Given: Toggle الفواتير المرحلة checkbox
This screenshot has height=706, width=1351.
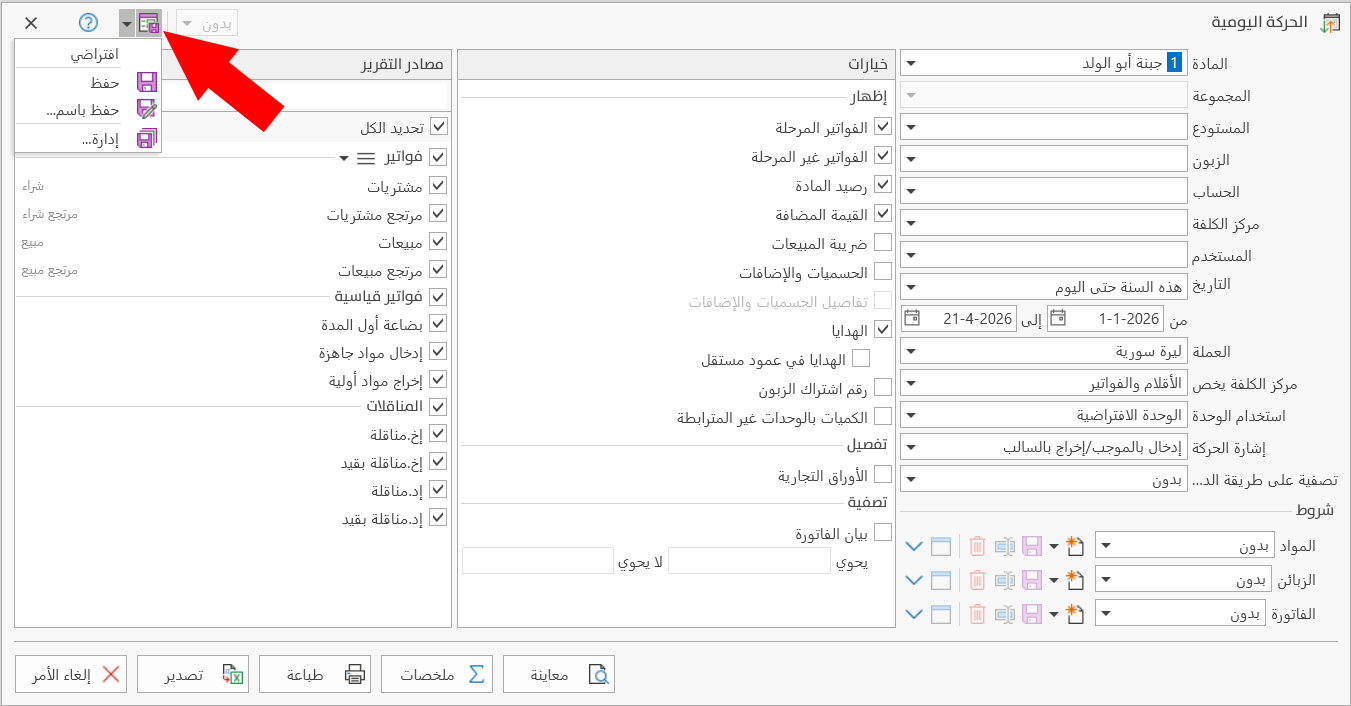Looking at the screenshot, I should (883, 127).
